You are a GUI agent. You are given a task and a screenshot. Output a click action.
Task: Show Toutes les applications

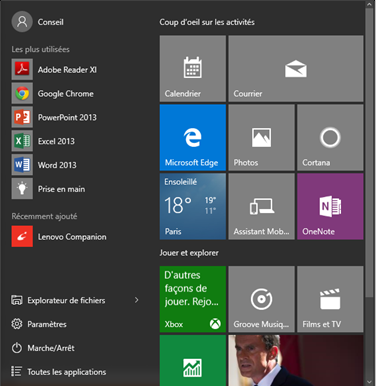click(x=59, y=372)
